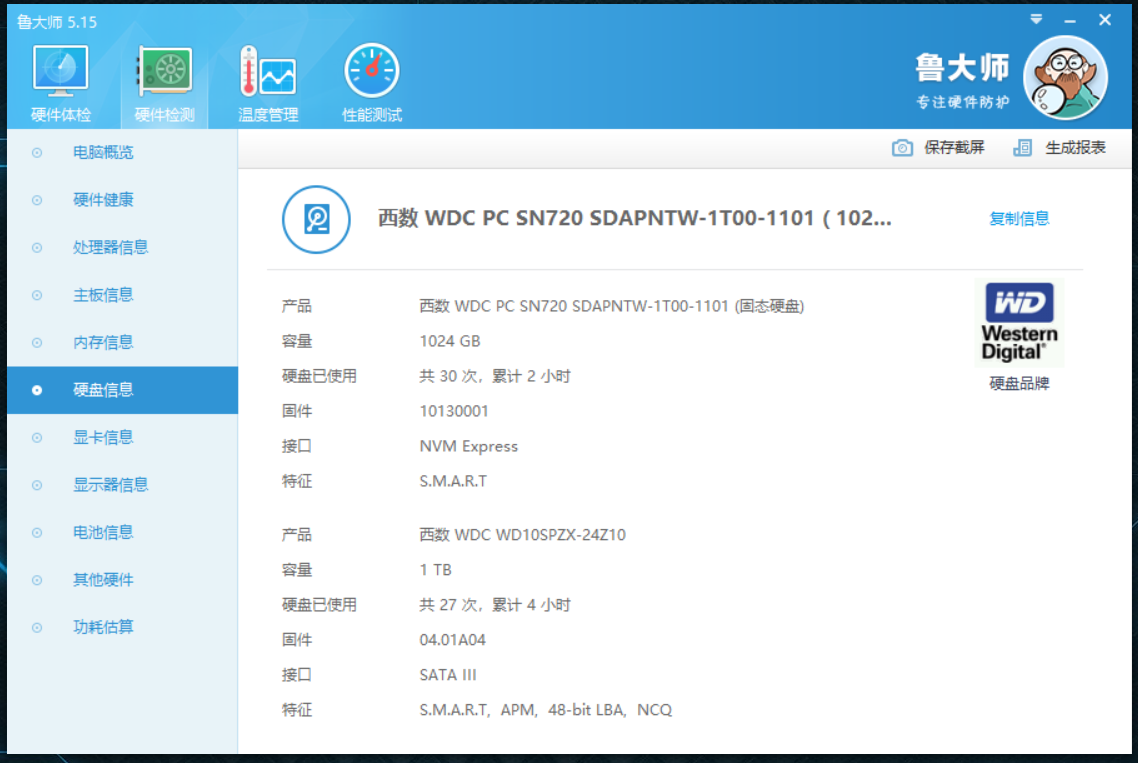Click the report icon beside 生成报表

[1023, 148]
